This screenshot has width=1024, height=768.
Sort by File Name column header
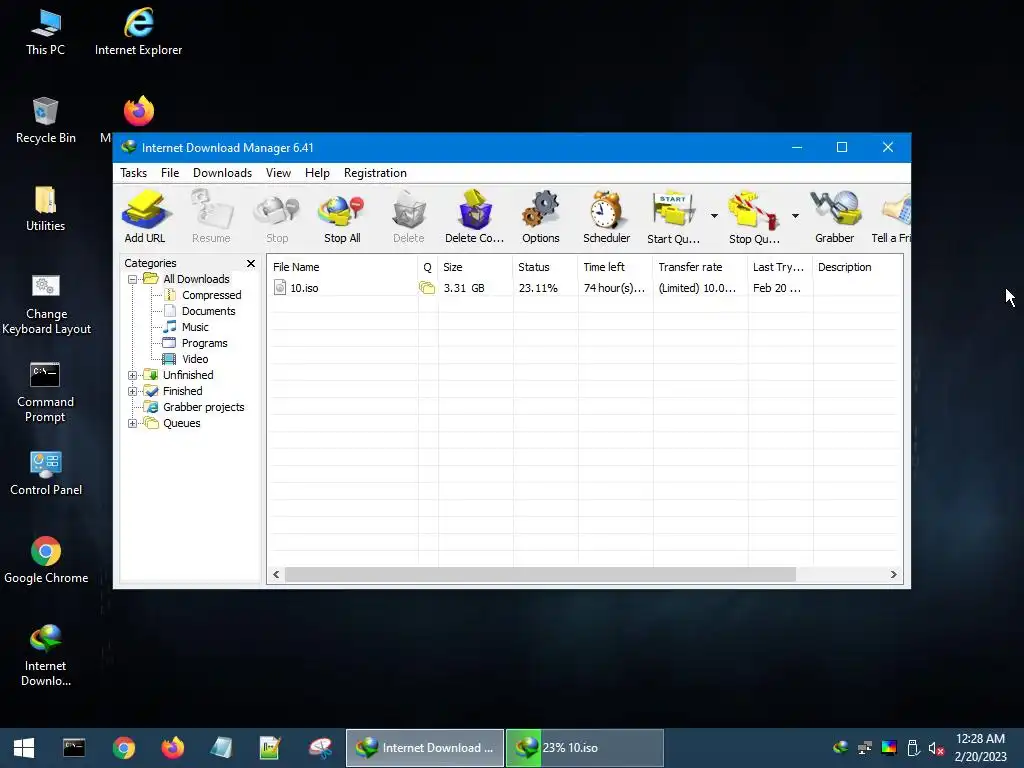(342, 267)
